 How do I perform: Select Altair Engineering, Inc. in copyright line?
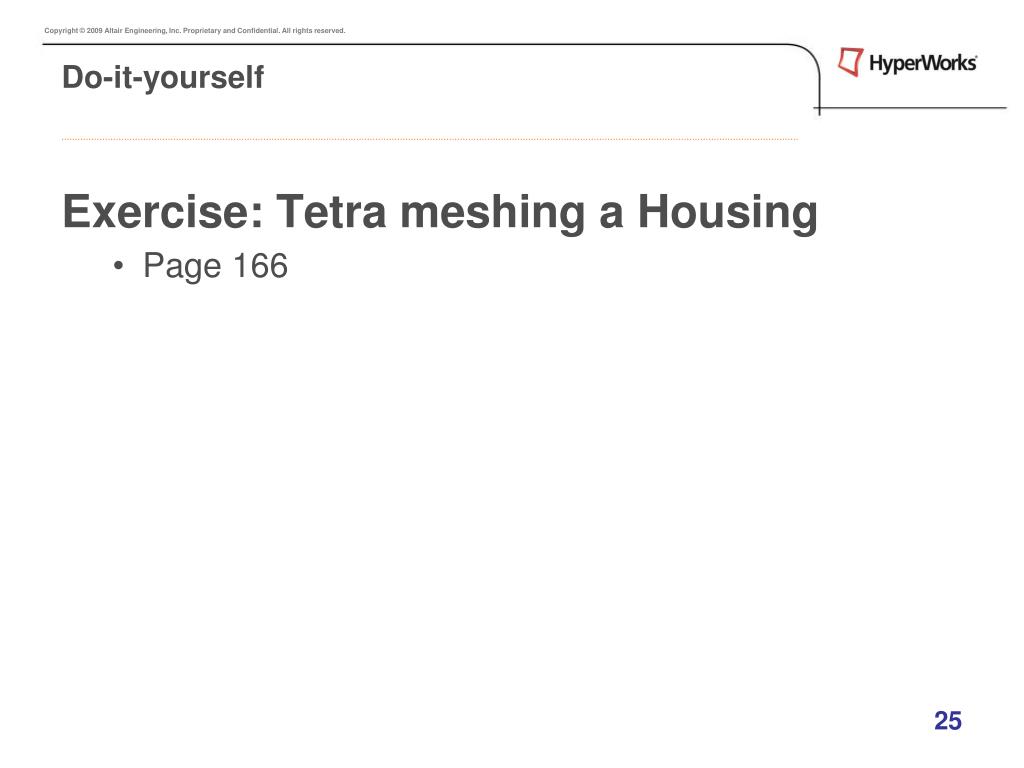click(x=142, y=31)
